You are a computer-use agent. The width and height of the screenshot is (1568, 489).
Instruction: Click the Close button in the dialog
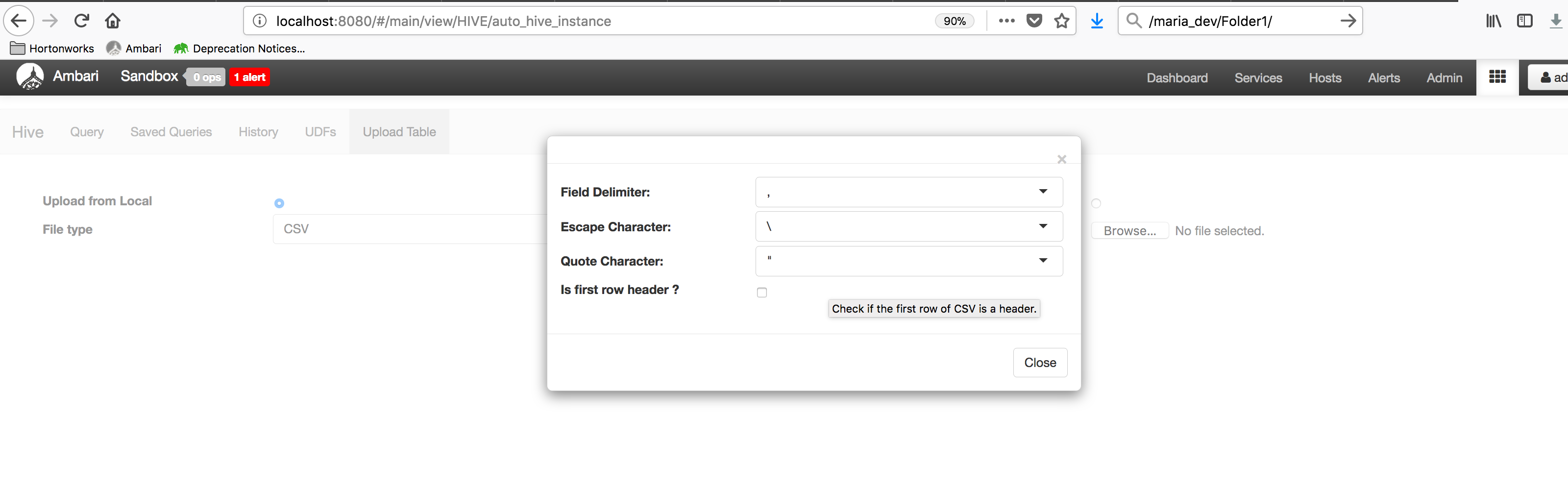(x=1040, y=362)
